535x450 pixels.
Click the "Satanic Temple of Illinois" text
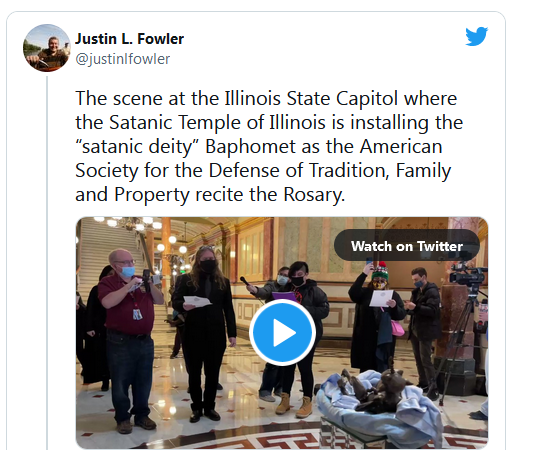217,122
